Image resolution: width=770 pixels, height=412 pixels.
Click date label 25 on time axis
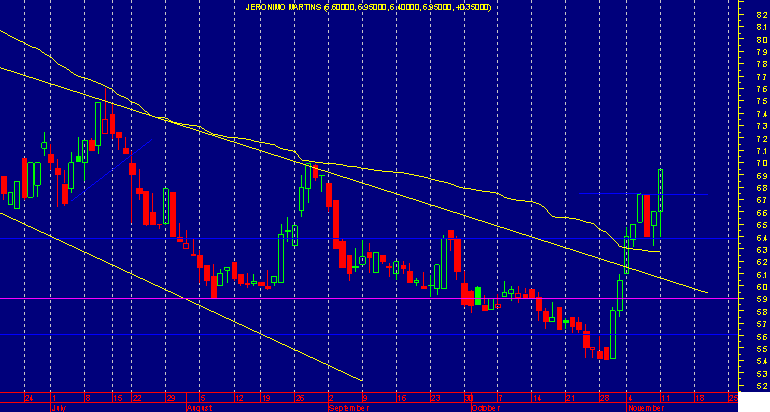(733, 398)
